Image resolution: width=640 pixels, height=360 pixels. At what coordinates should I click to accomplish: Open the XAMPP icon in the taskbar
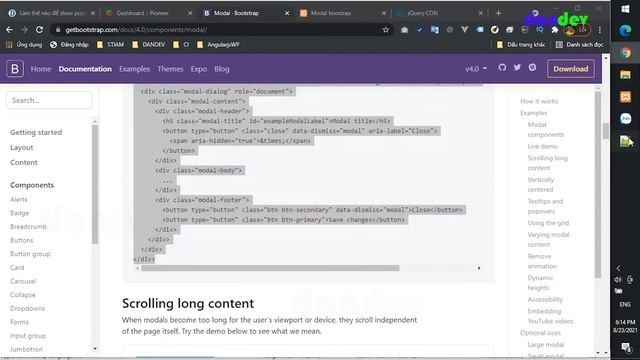[x=625, y=97]
